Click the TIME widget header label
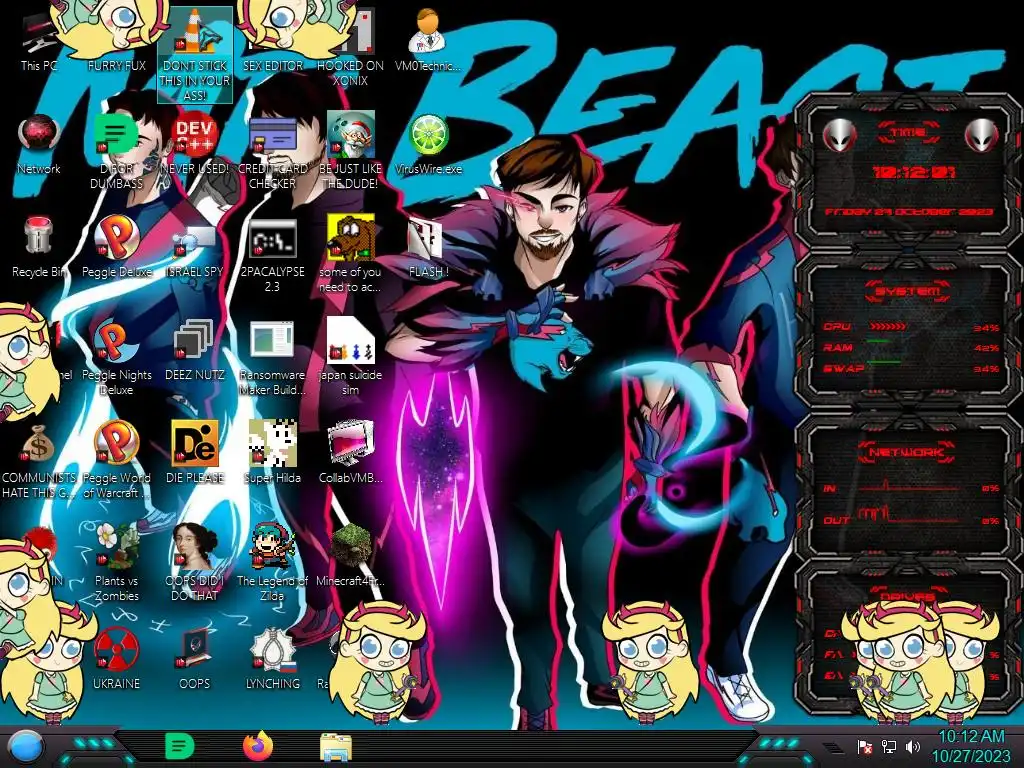Image resolution: width=1024 pixels, height=768 pixels. [x=908, y=132]
